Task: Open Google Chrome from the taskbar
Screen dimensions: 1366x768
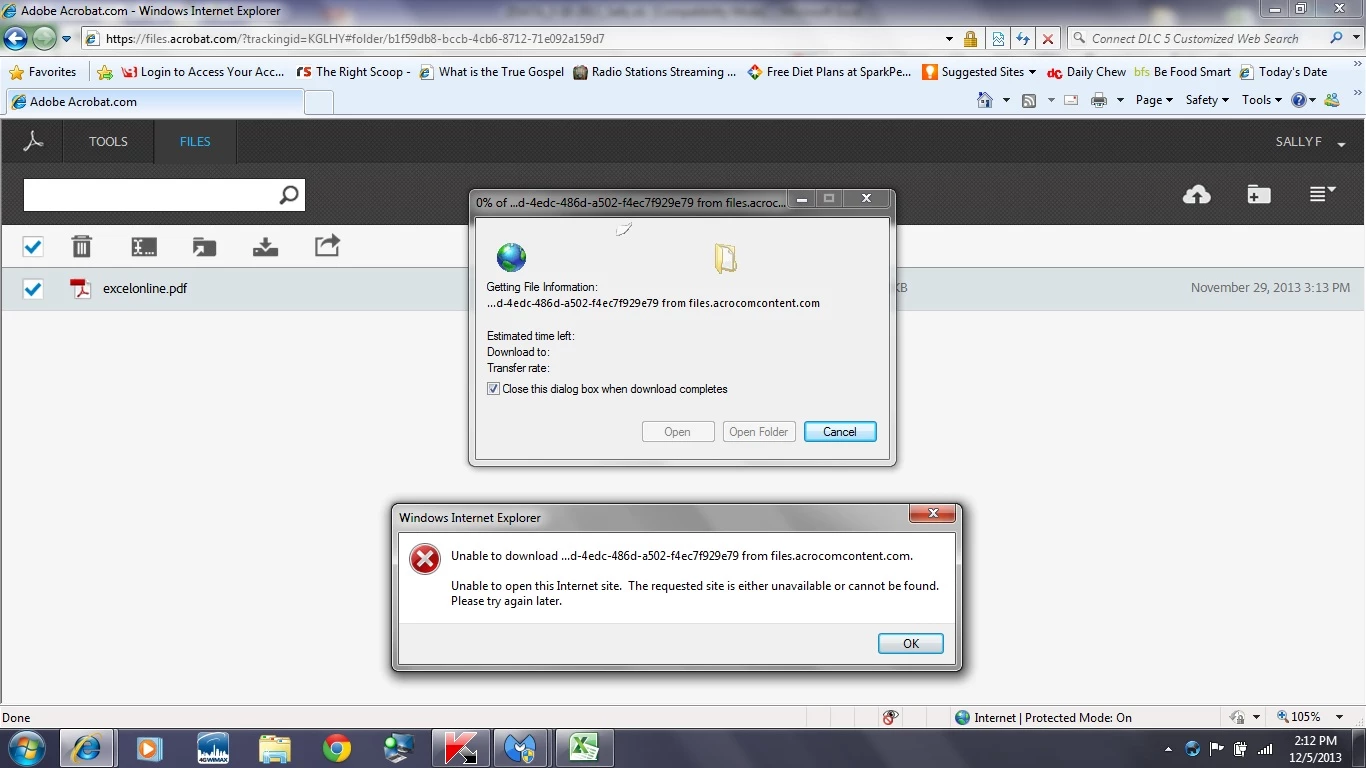Action: pos(337,748)
